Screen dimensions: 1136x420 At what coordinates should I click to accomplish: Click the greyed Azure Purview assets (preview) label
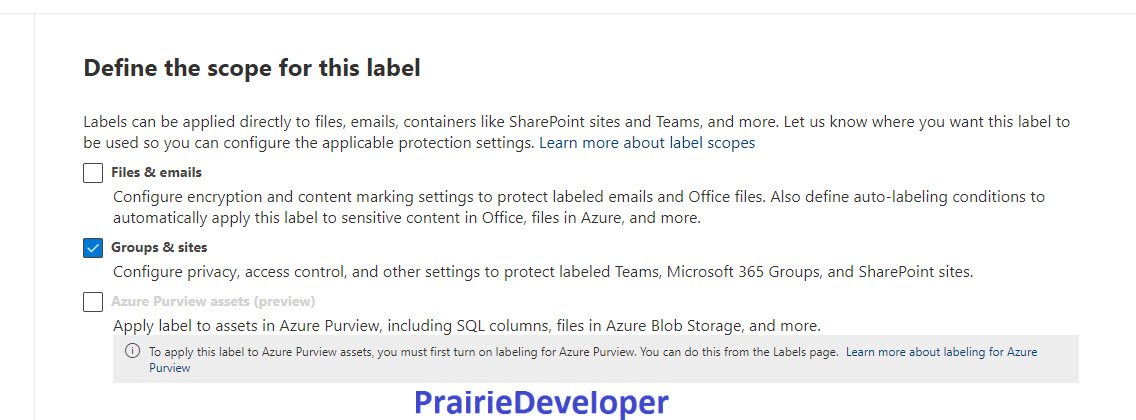[x=213, y=301]
